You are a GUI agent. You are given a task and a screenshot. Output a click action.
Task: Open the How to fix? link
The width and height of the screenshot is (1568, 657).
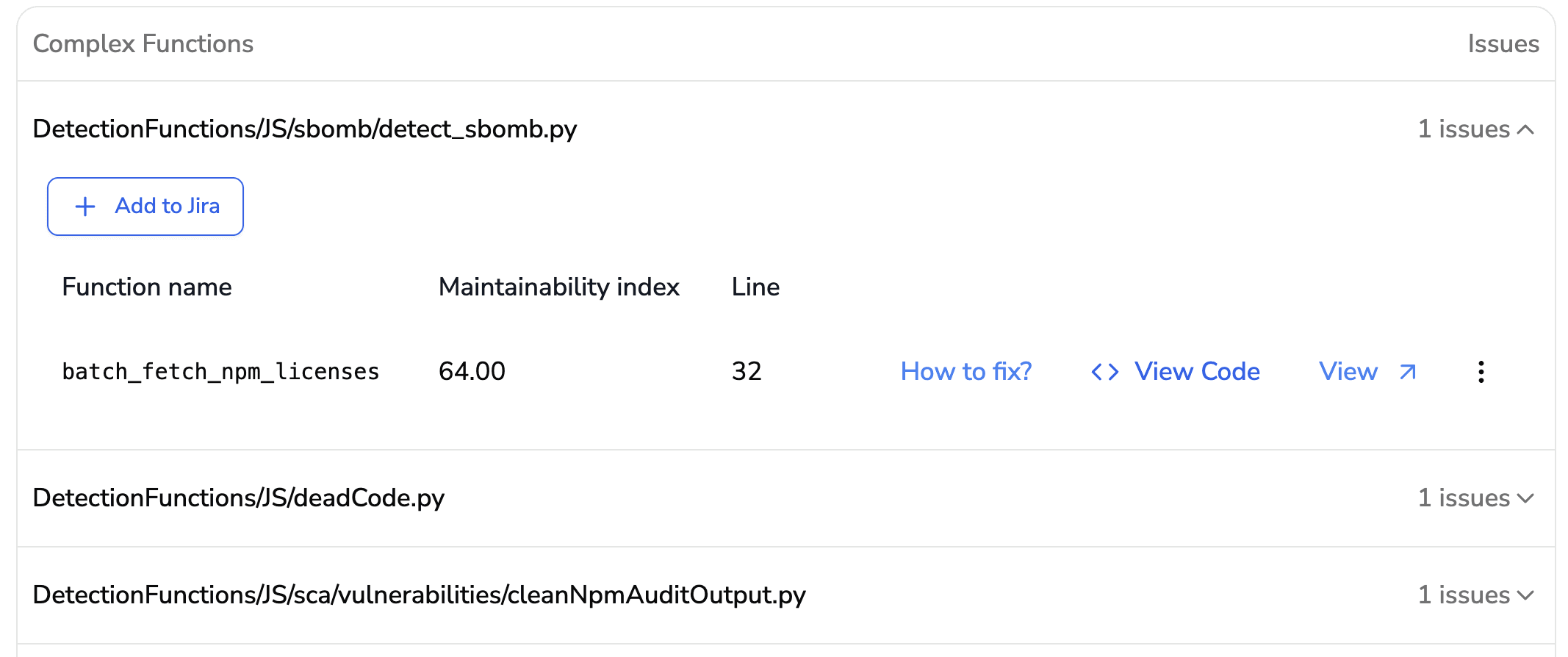966,372
